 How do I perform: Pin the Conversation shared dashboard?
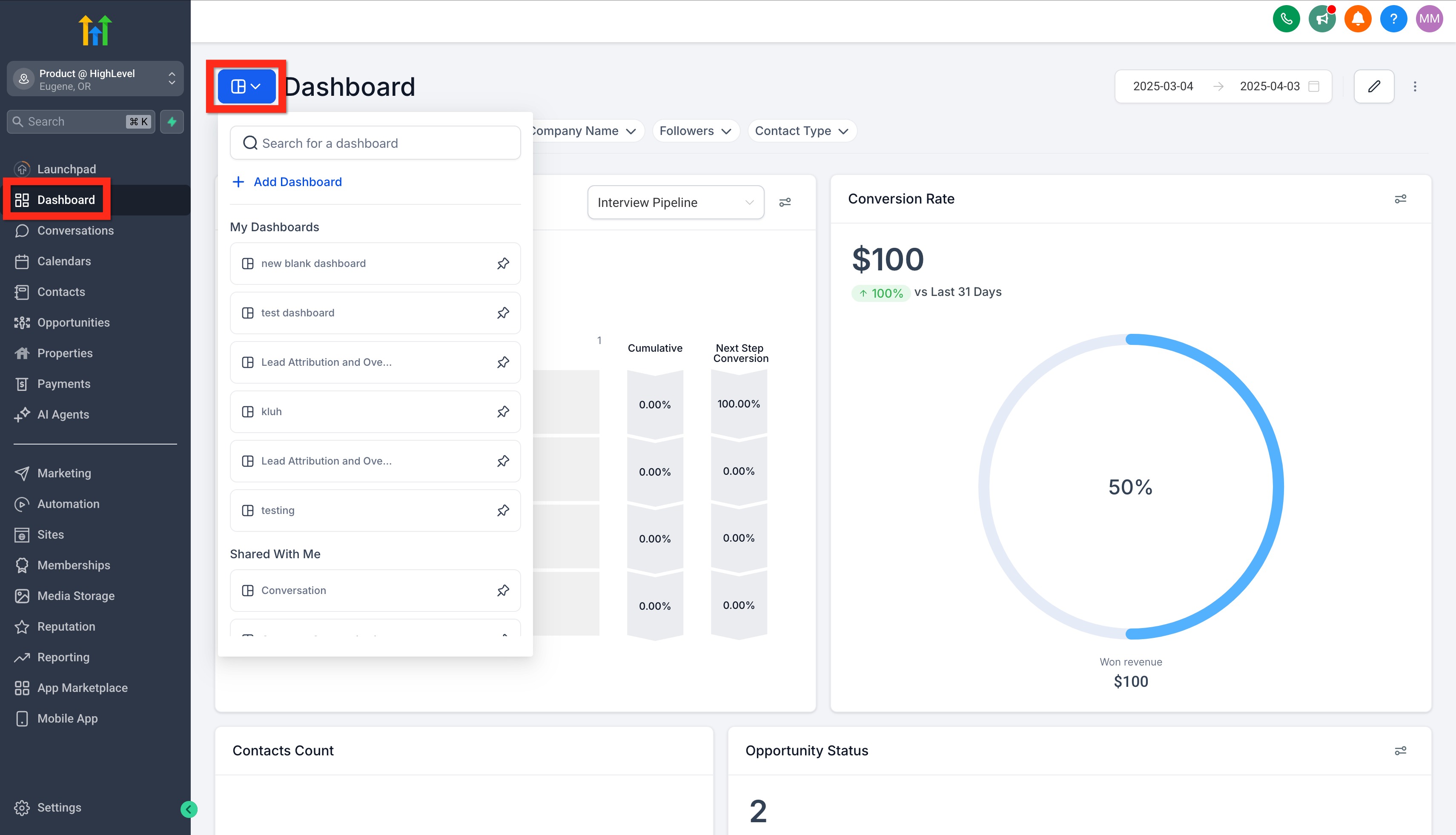(503, 591)
